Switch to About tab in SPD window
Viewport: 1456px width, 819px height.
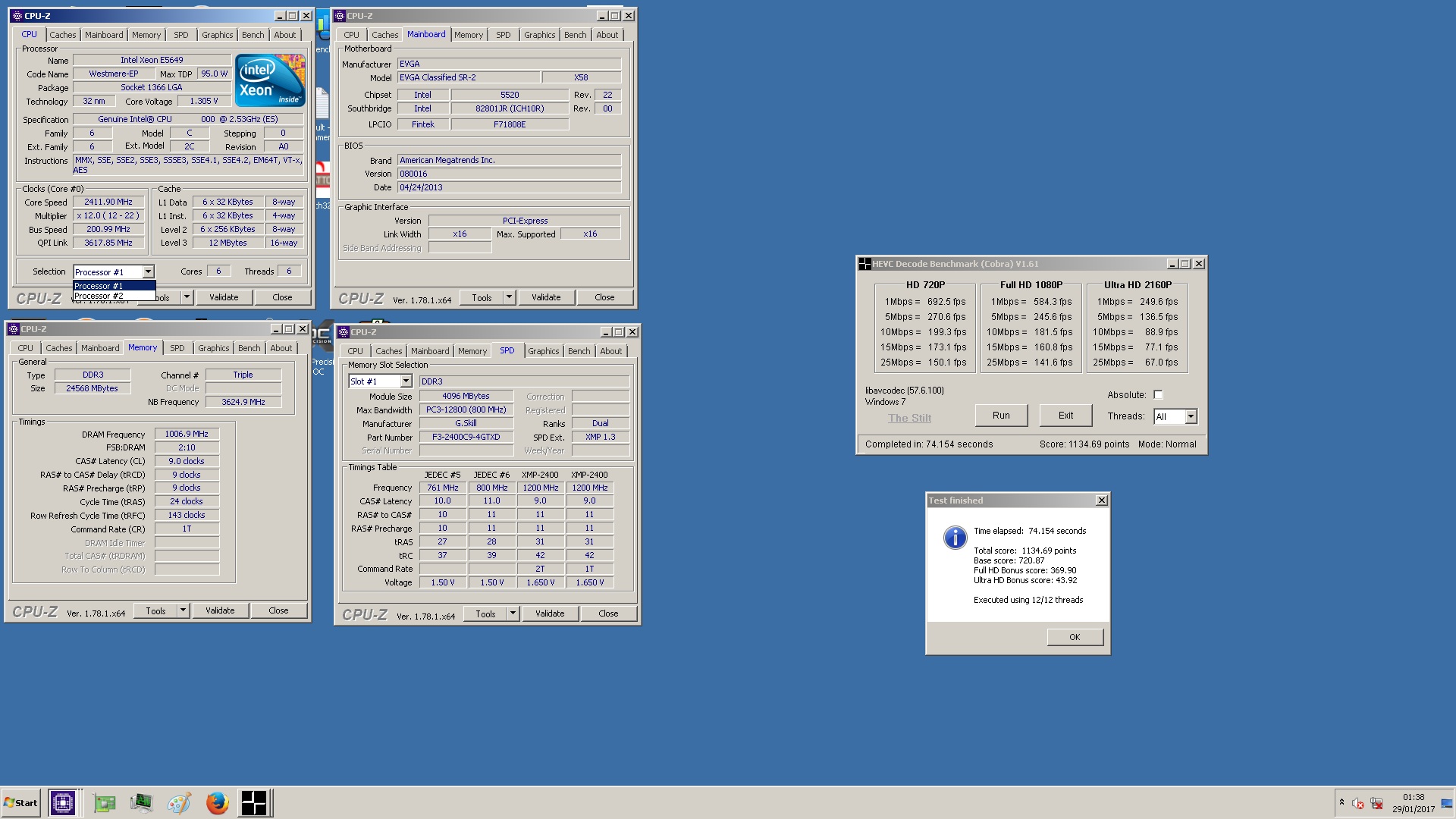pyautogui.click(x=611, y=351)
